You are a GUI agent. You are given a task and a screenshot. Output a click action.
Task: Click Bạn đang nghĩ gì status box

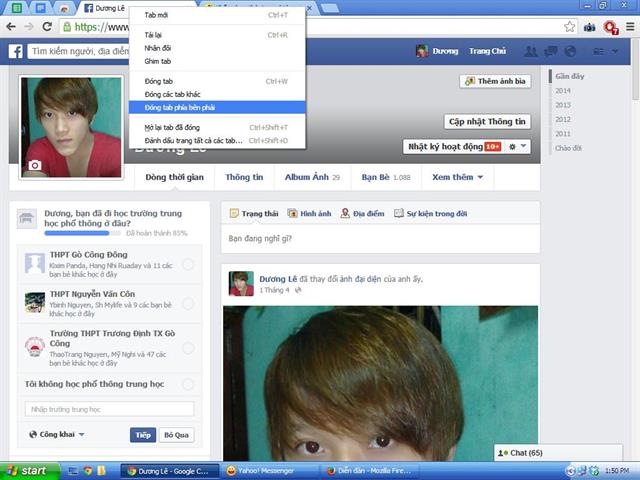(380, 238)
